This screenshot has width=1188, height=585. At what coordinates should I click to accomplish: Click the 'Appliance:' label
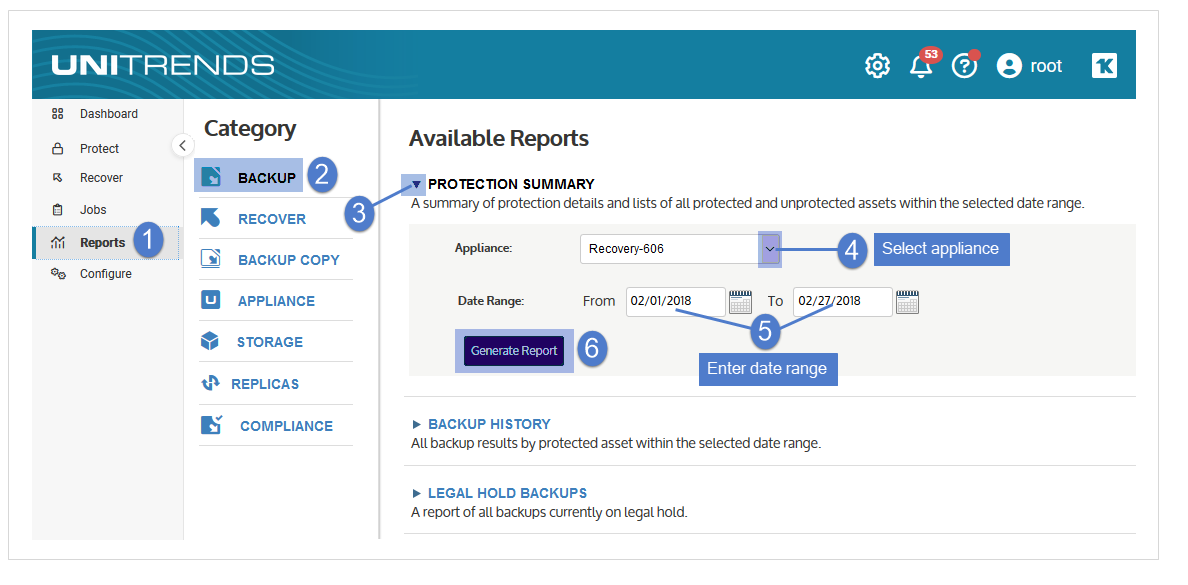[x=483, y=248]
